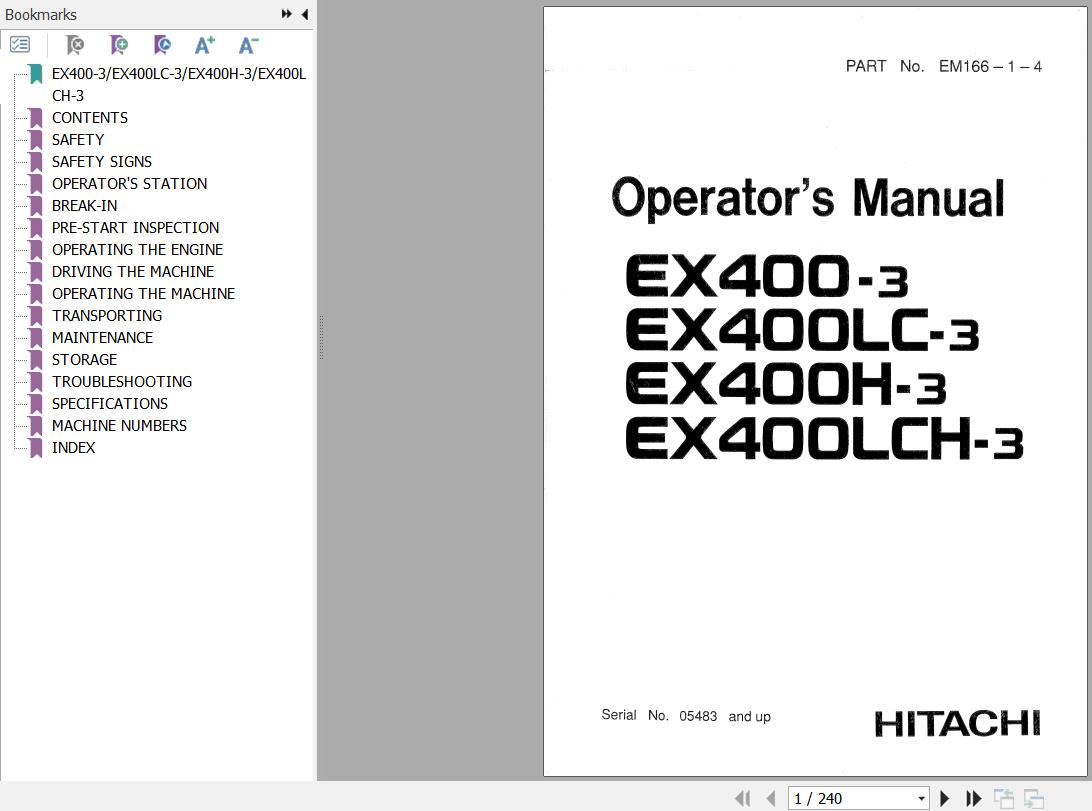Select the TROUBLESHOOTING bookmark
1092x811 pixels.
pyautogui.click(x=122, y=382)
